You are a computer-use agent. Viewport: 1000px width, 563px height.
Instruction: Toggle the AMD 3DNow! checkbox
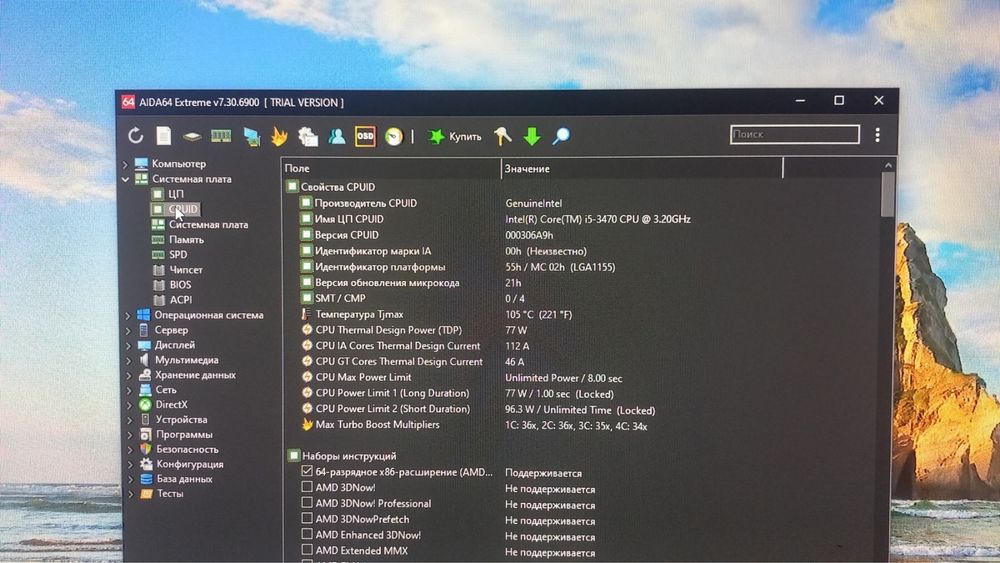point(307,487)
